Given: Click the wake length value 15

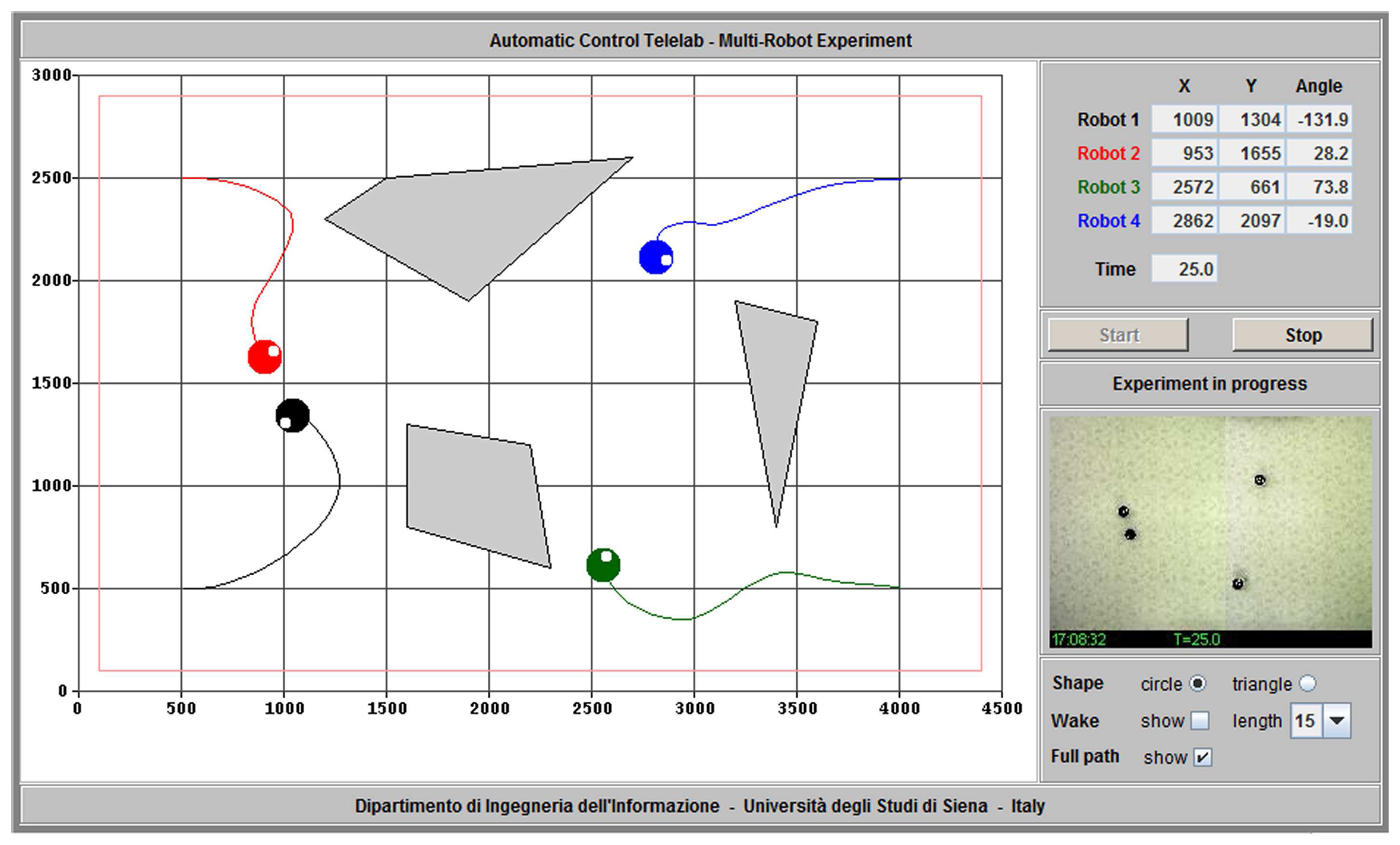Looking at the screenshot, I should tap(1306, 721).
